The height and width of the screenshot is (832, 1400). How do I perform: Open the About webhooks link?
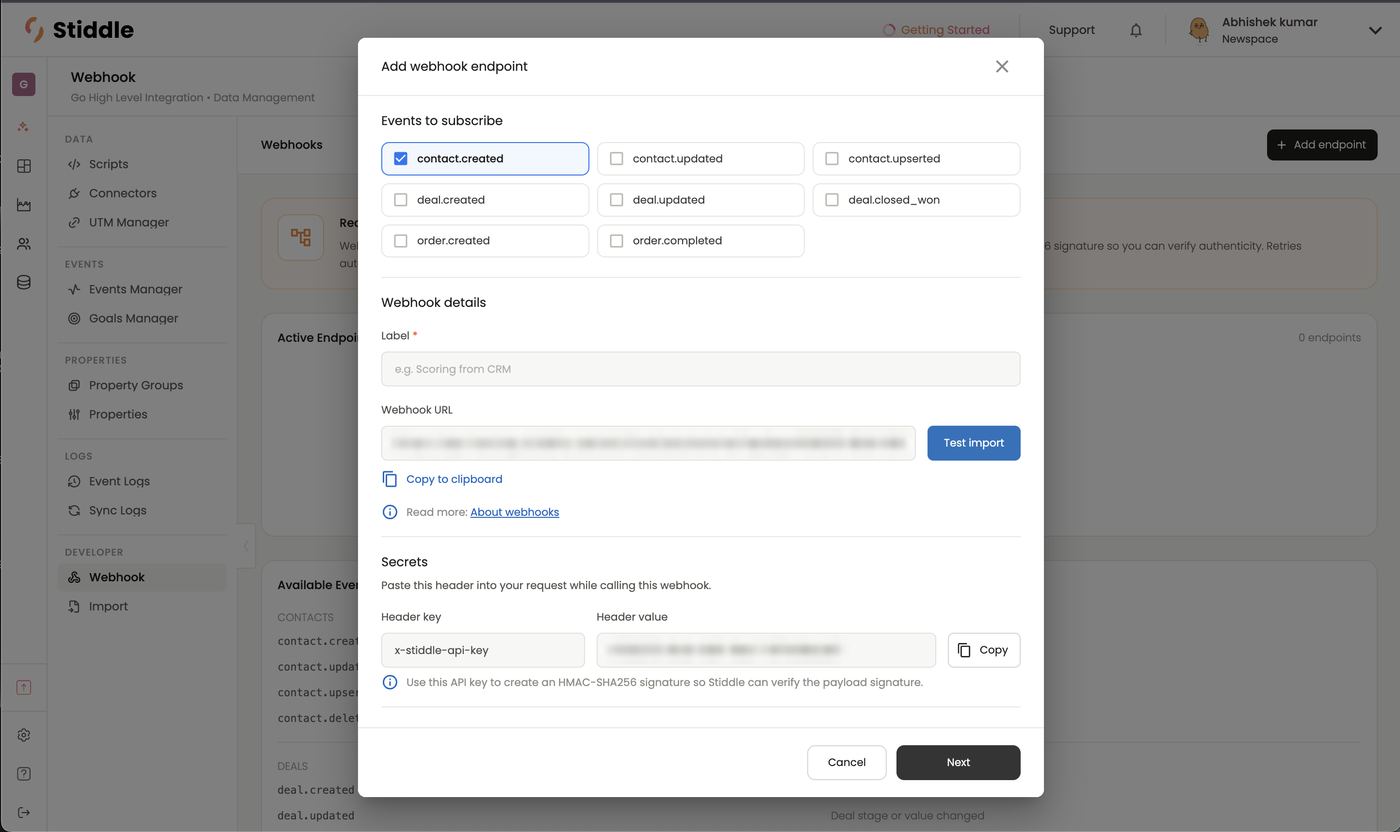click(515, 512)
